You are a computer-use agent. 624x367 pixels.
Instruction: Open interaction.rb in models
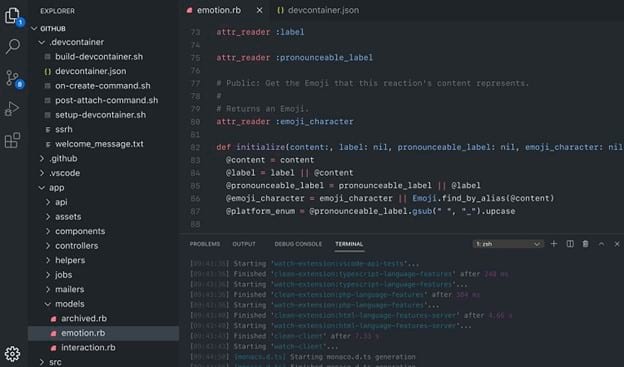coord(88,347)
